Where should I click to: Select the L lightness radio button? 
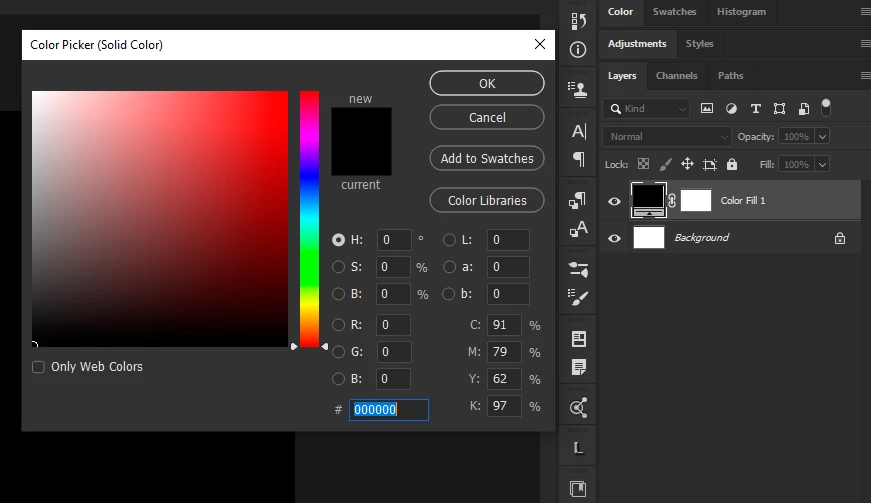[x=449, y=240]
